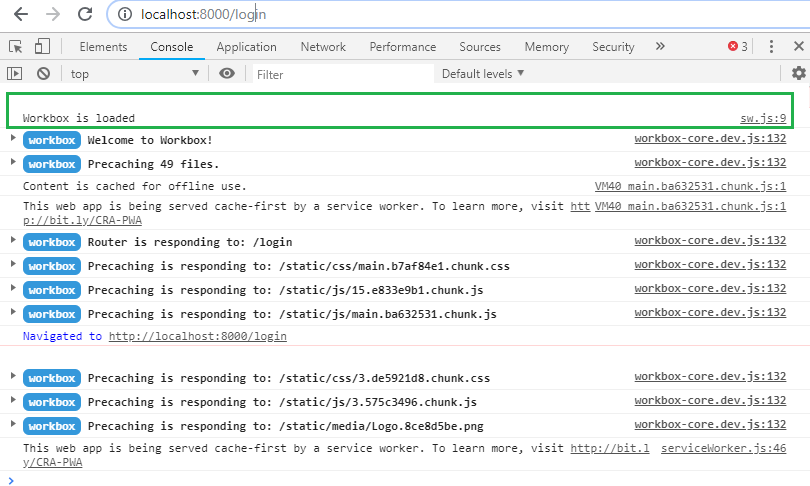Open the Security tab
This screenshot has width=810, height=486.
point(613,47)
